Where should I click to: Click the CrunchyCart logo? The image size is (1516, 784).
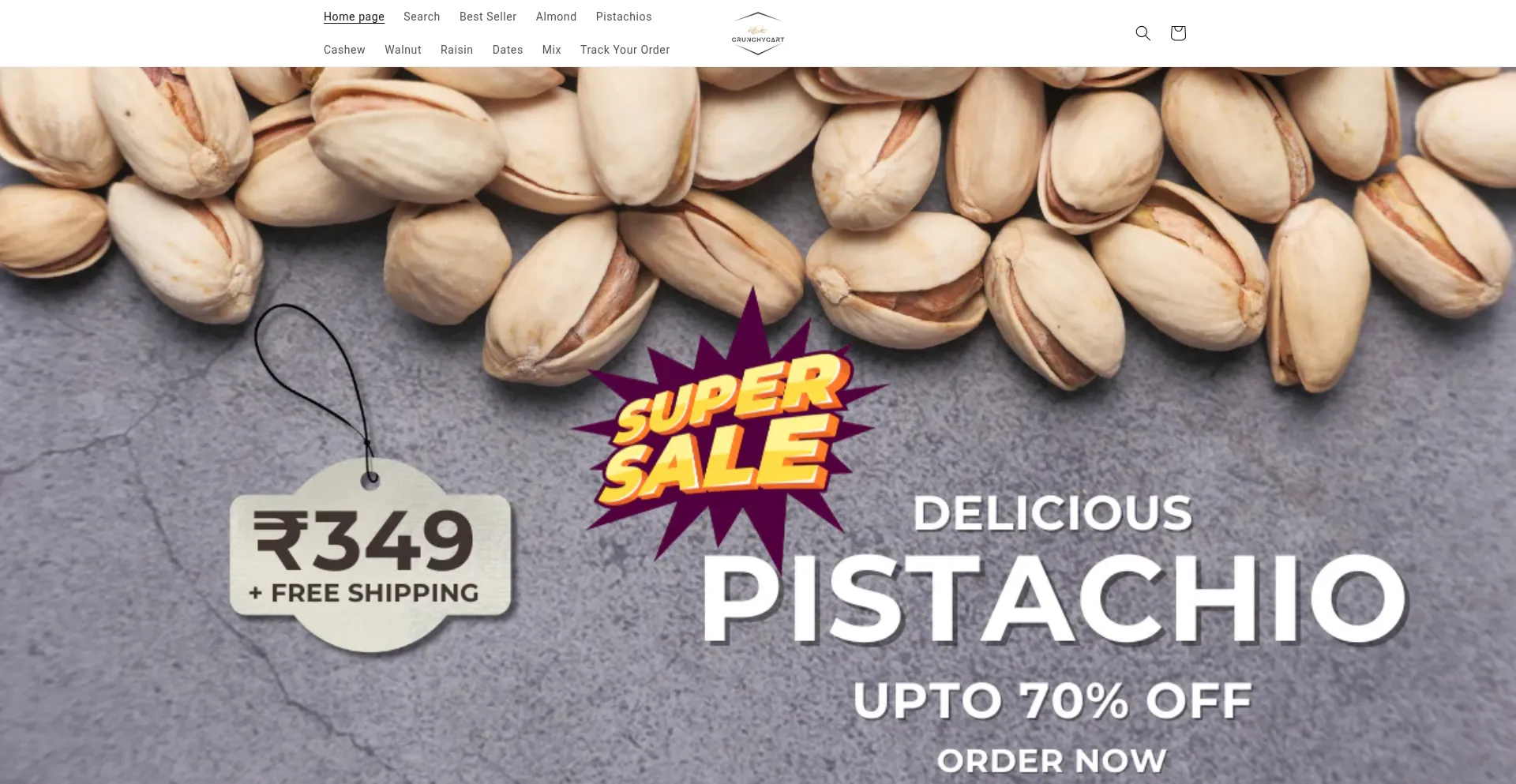[758, 33]
